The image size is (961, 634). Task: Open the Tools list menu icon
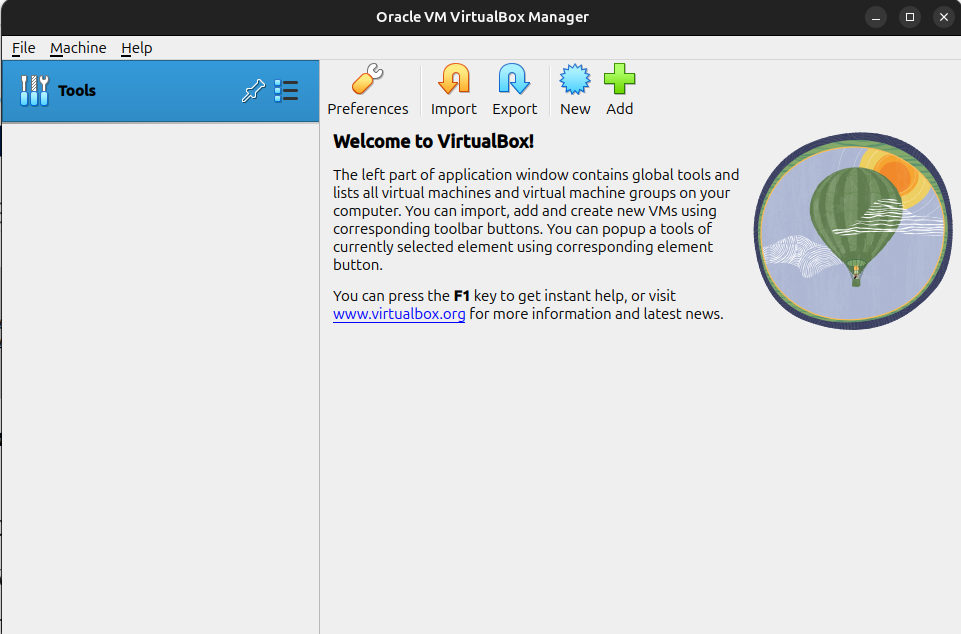286,91
